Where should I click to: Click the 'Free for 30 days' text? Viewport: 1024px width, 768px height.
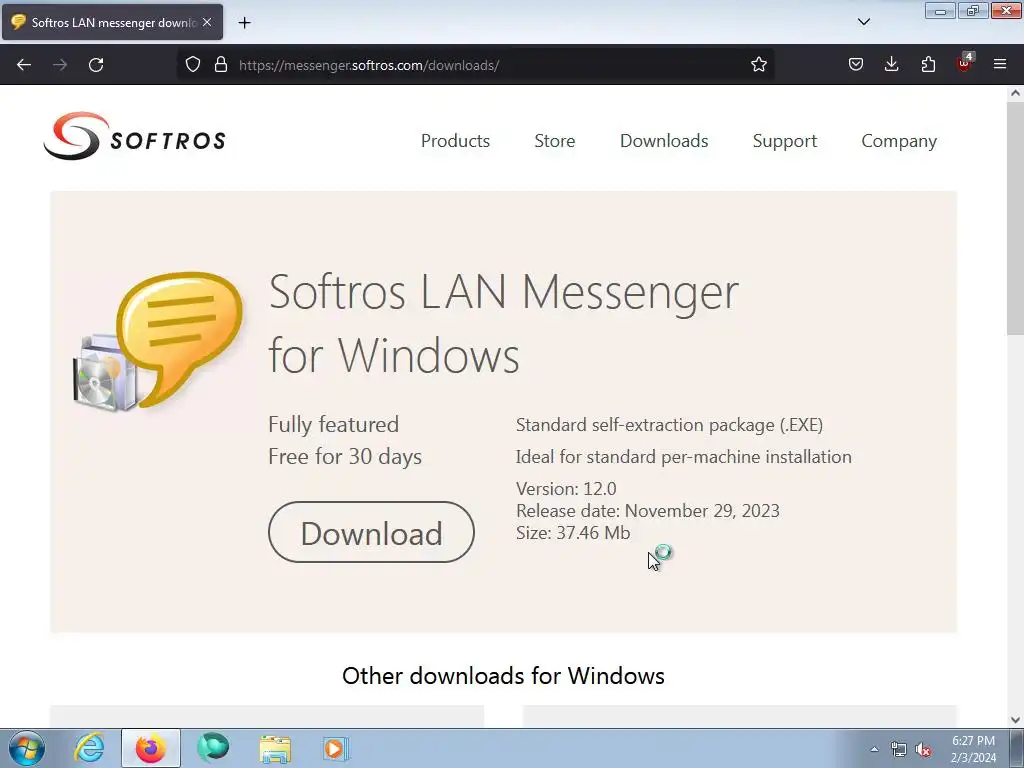[345, 456]
